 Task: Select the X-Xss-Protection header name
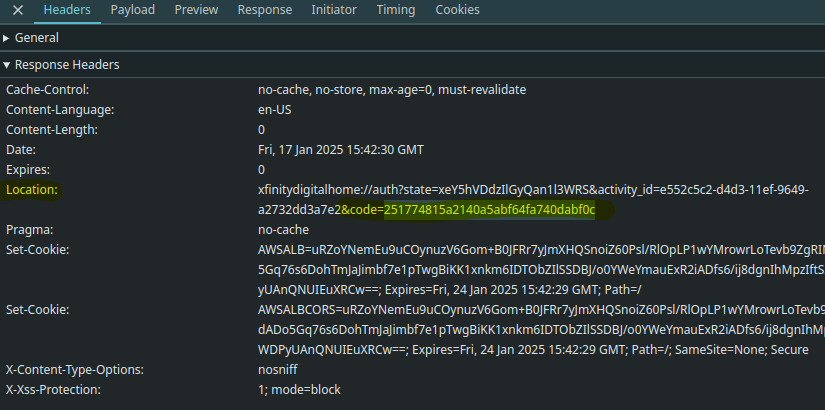pyautogui.click(x=53, y=390)
